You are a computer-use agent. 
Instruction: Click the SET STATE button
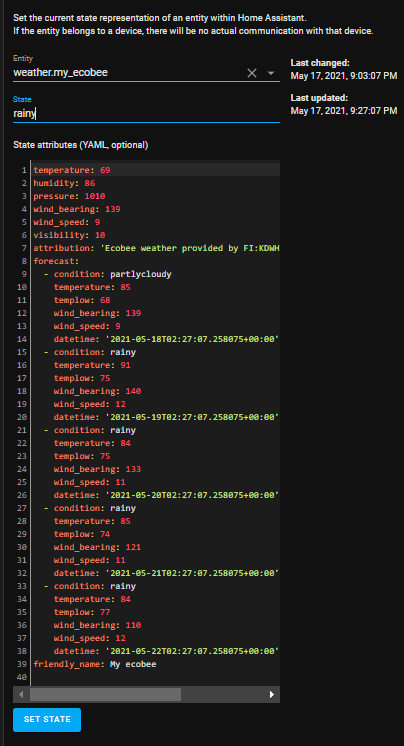click(47, 719)
